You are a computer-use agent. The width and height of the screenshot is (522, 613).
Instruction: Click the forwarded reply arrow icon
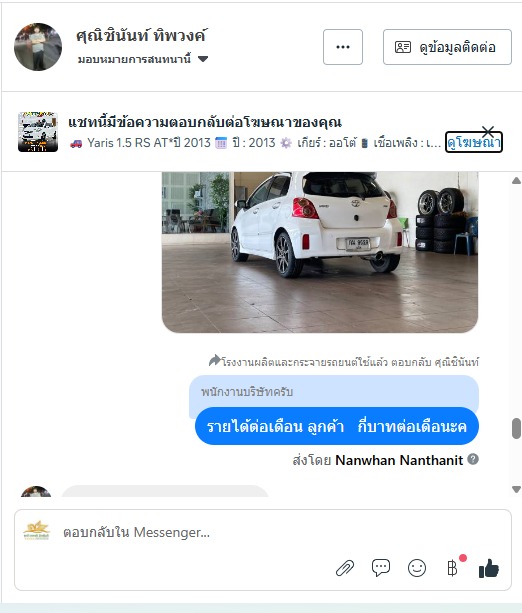coord(214,360)
